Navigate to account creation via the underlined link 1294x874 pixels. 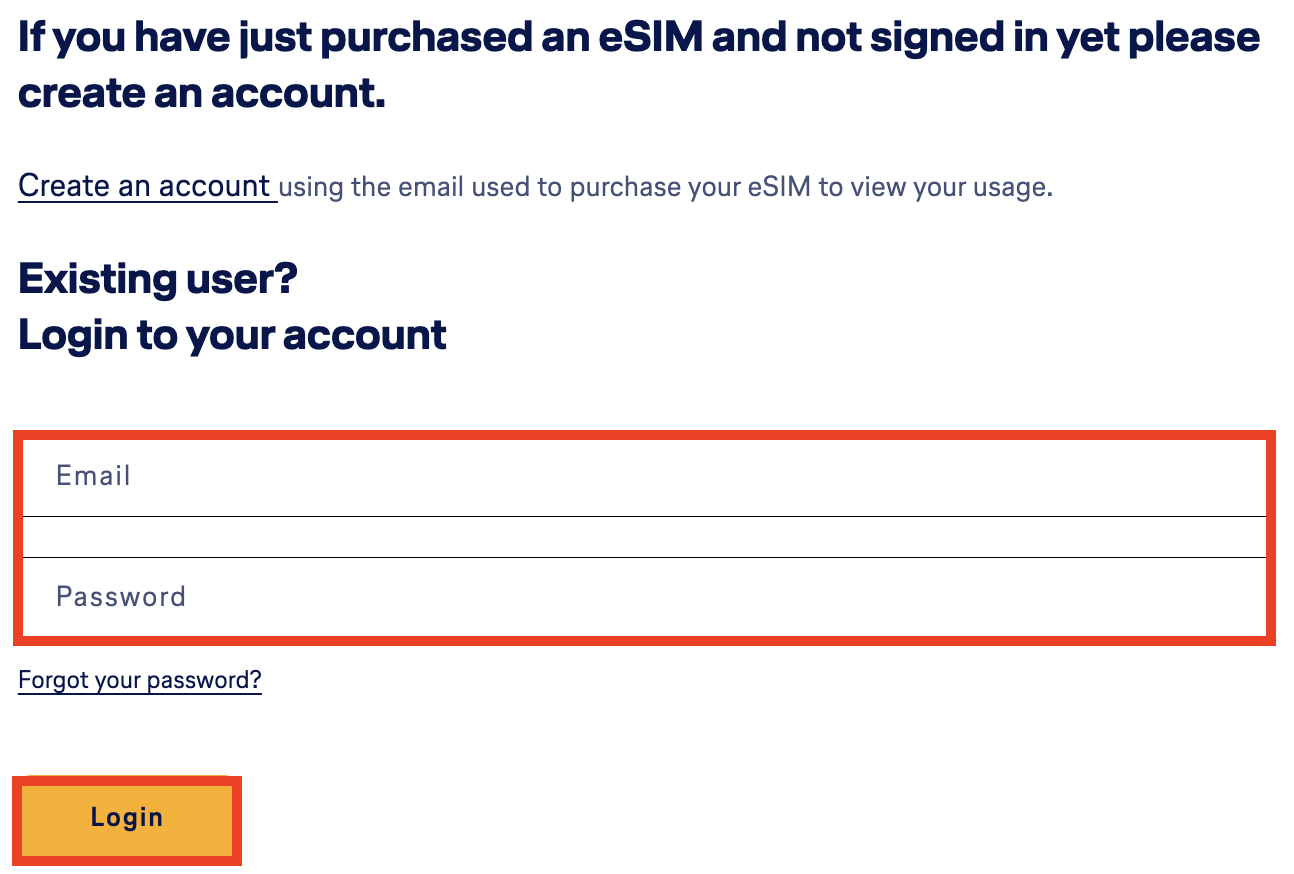click(x=146, y=185)
